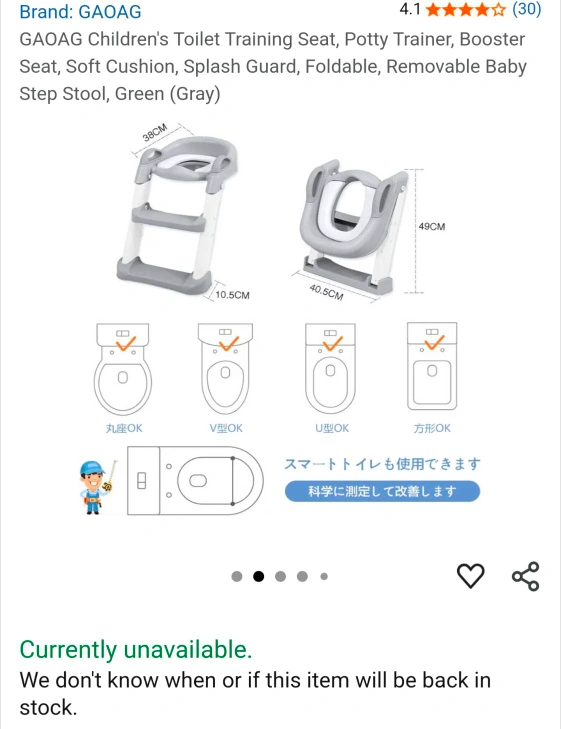This screenshot has width=561, height=729.
Task: Tap the cartoon handyman mascot icon
Action: click(x=97, y=487)
